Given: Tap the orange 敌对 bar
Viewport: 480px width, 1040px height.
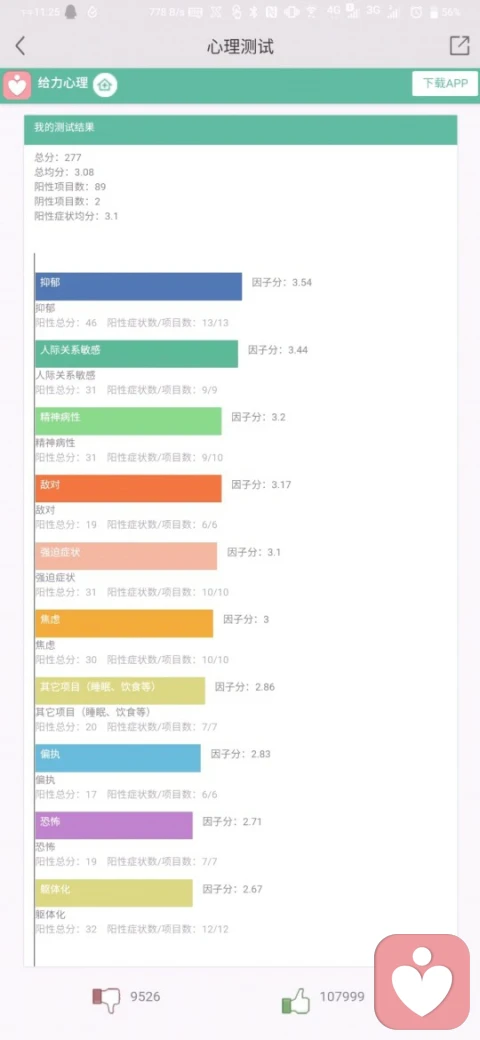Looking at the screenshot, I should click(x=129, y=488).
